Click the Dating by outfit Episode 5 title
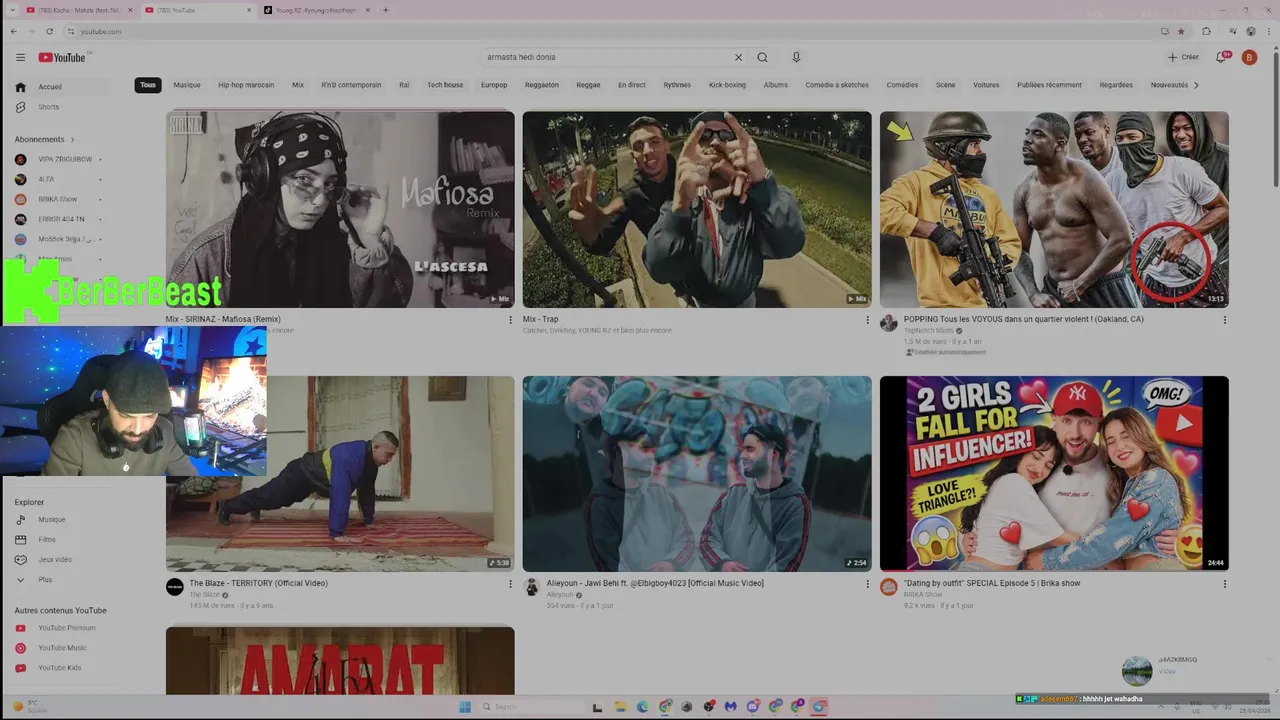This screenshot has height=720, width=1280. tap(992, 583)
